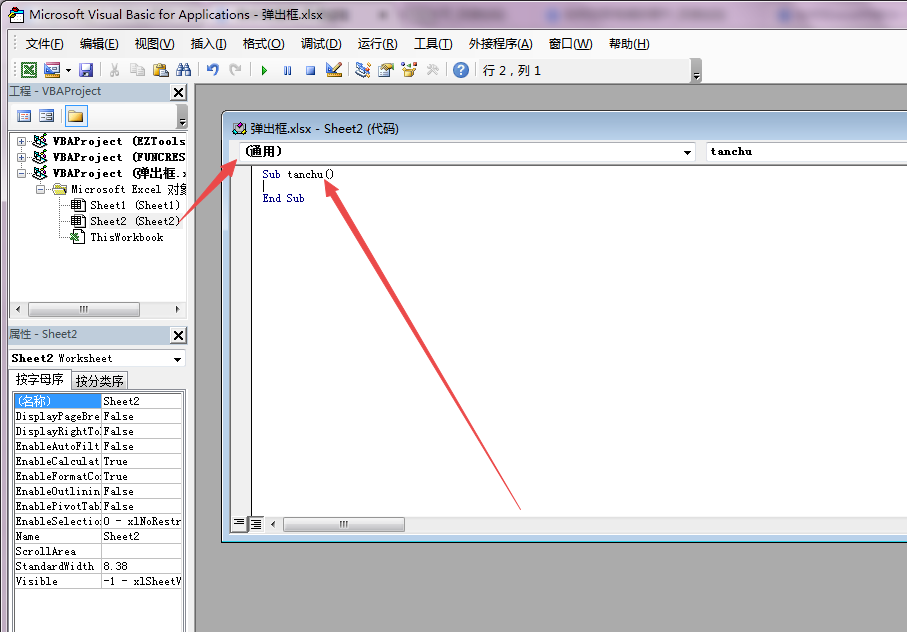Switch to 按分类序 tab
This screenshot has width=907, height=632.
point(99,381)
